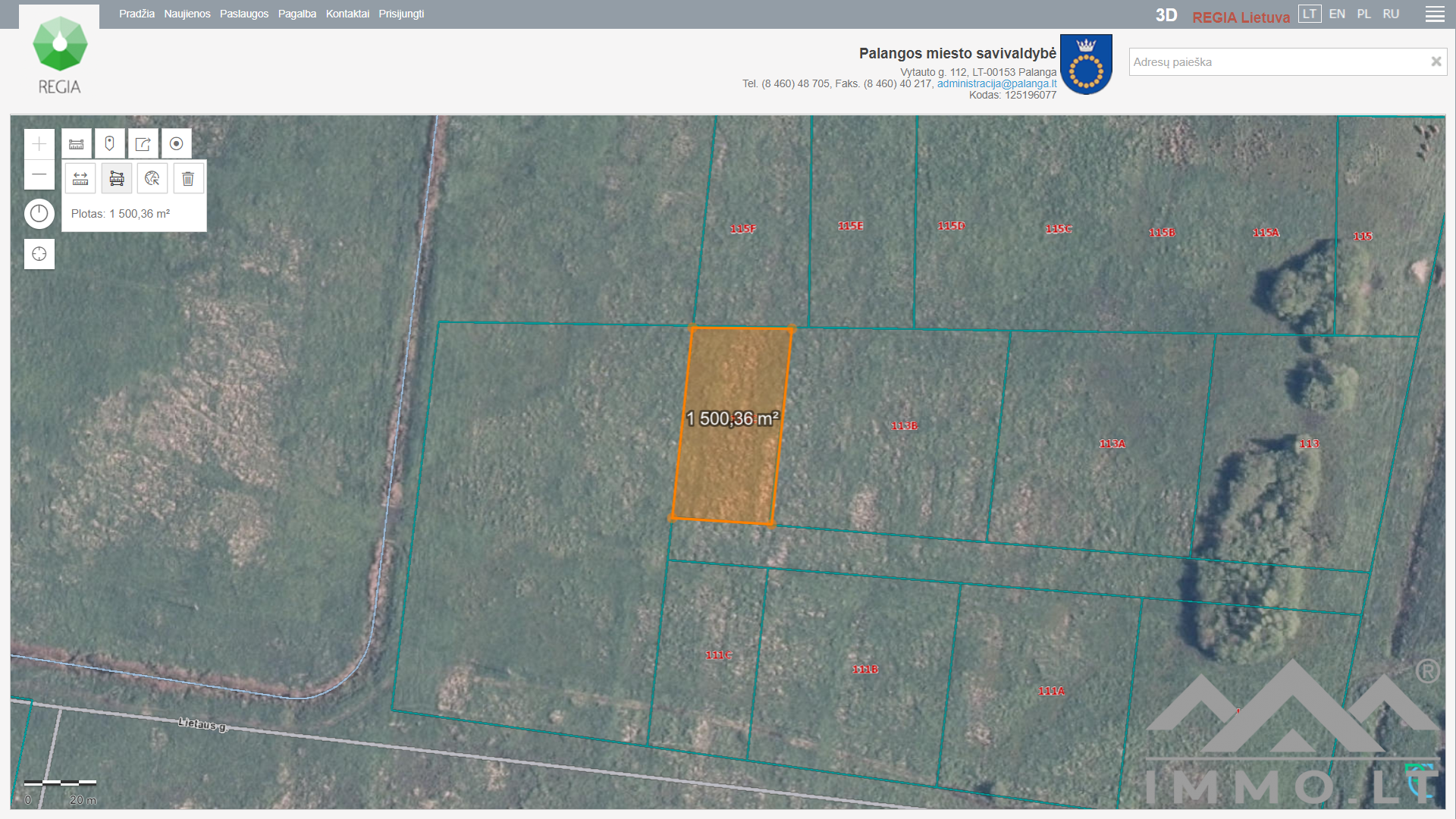Click the 1 500,36 m² map label
This screenshot has width=1456, height=819.
click(x=733, y=419)
